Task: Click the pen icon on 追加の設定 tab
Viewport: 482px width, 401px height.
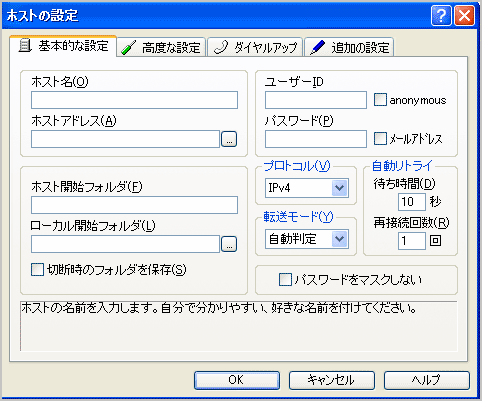Action: click(317, 47)
